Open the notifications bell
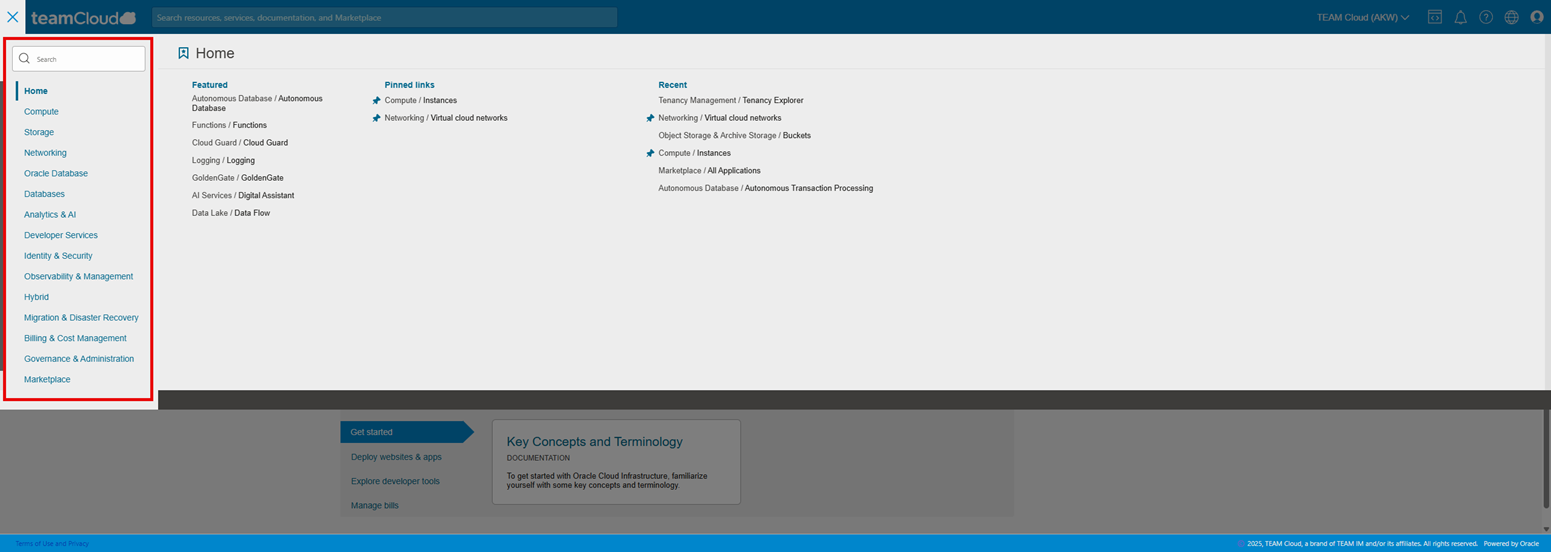 pyautogui.click(x=1460, y=17)
